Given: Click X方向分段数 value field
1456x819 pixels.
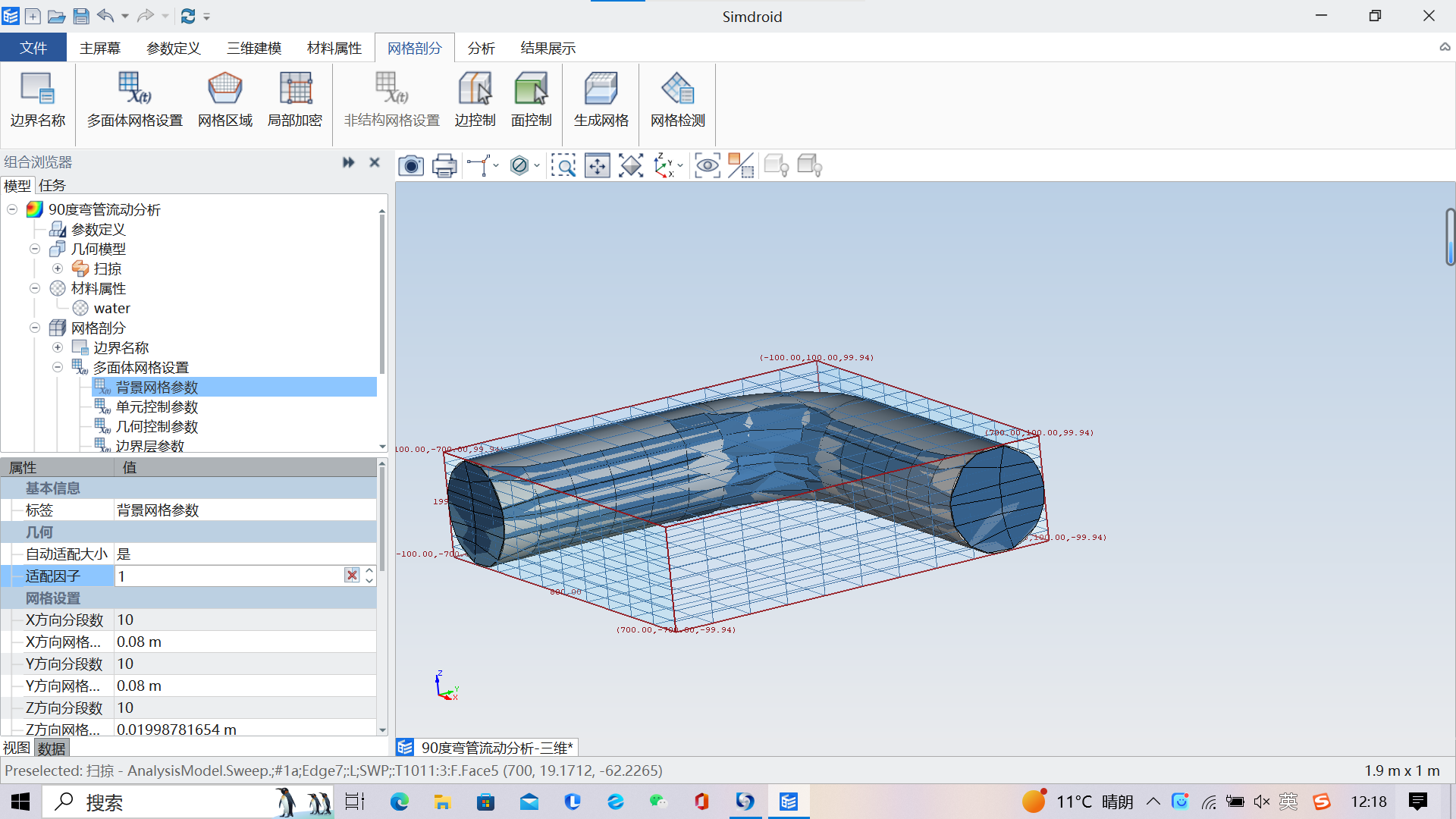Looking at the screenshot, I should coord(245,619).
